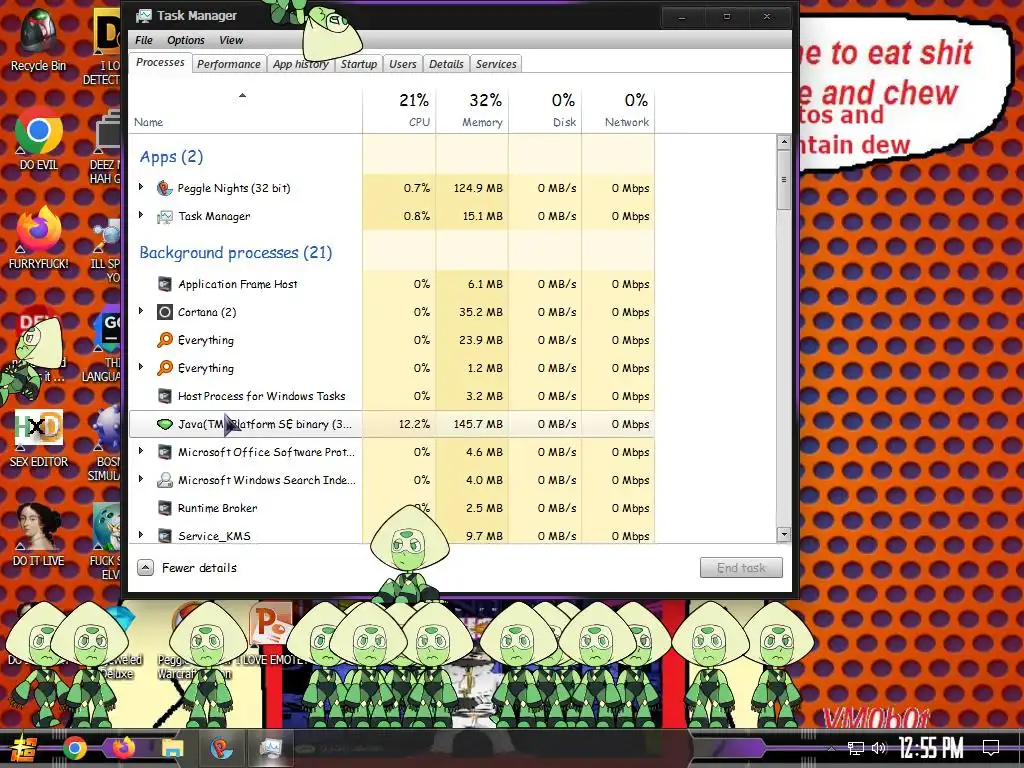Select the Runtime Broker process name
This screenshot has height=768, width=1024.
[217, 508]
